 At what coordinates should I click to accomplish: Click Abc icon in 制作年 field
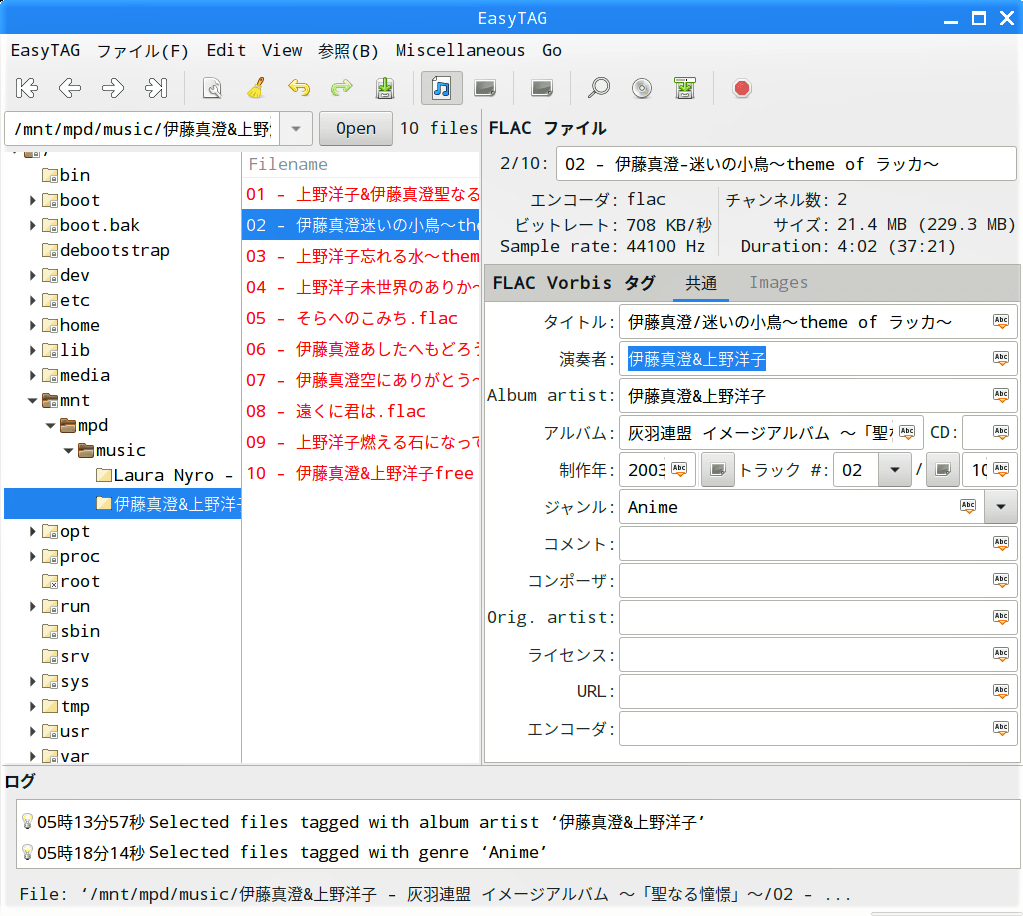(x=679, y=469)
